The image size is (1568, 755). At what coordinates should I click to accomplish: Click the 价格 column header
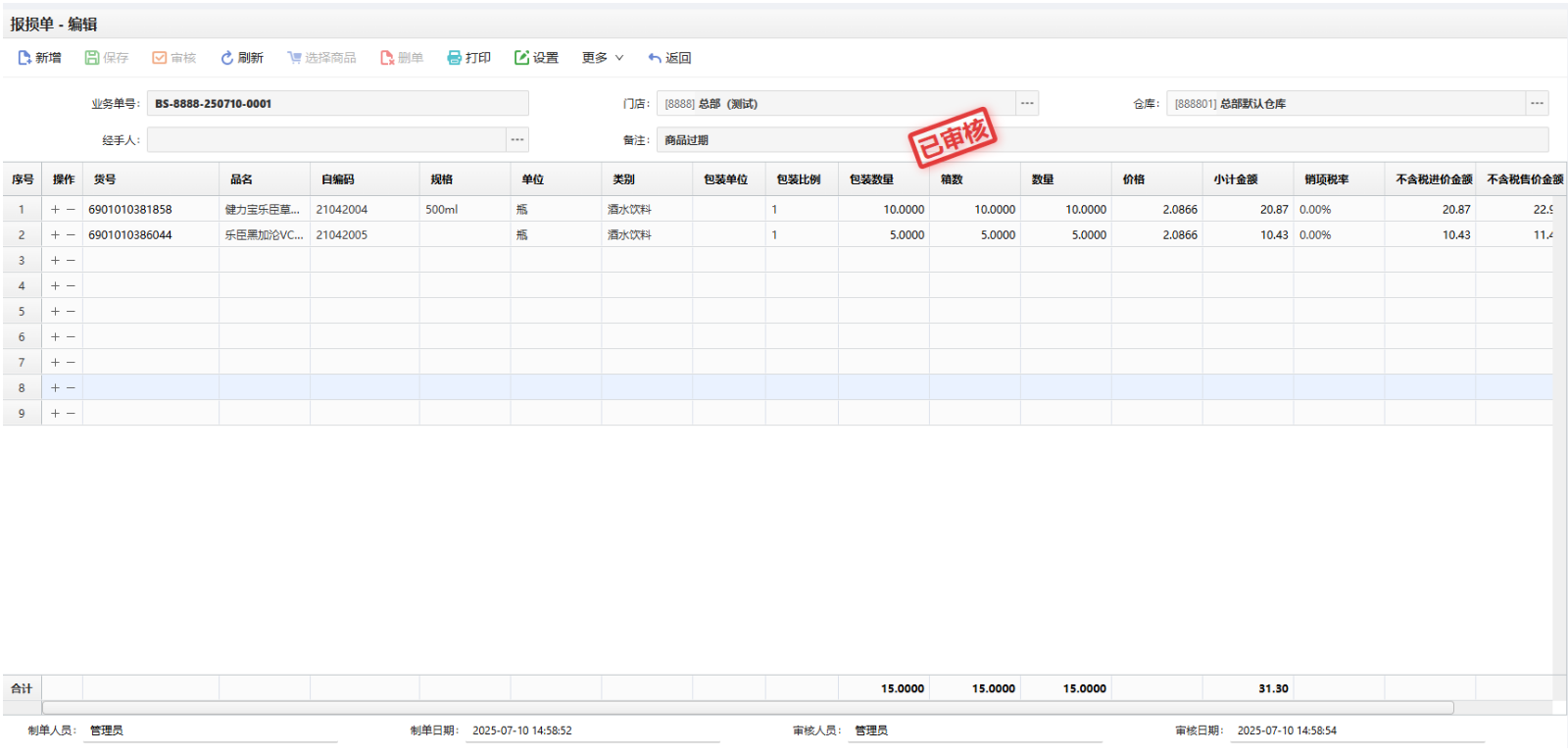[1157, 179]
